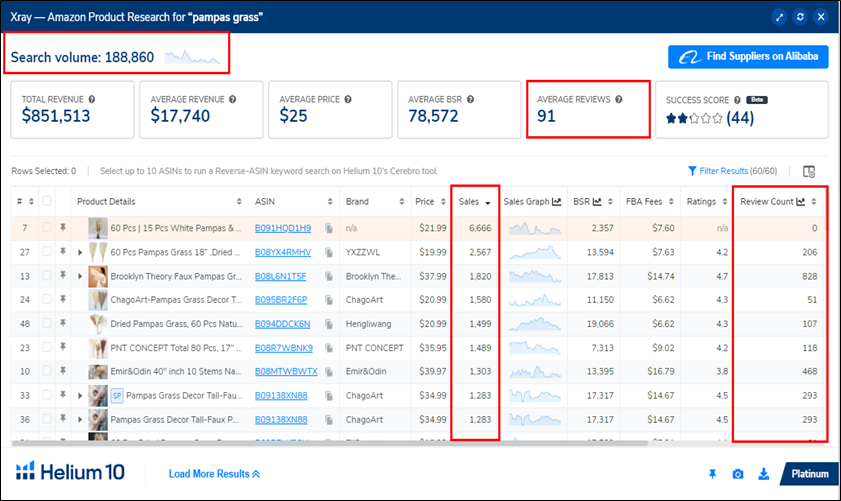Viewport: 841px width, 501px height.
Task: Pin the 60 Pcs White Pampas row
Action: point(63,227)
